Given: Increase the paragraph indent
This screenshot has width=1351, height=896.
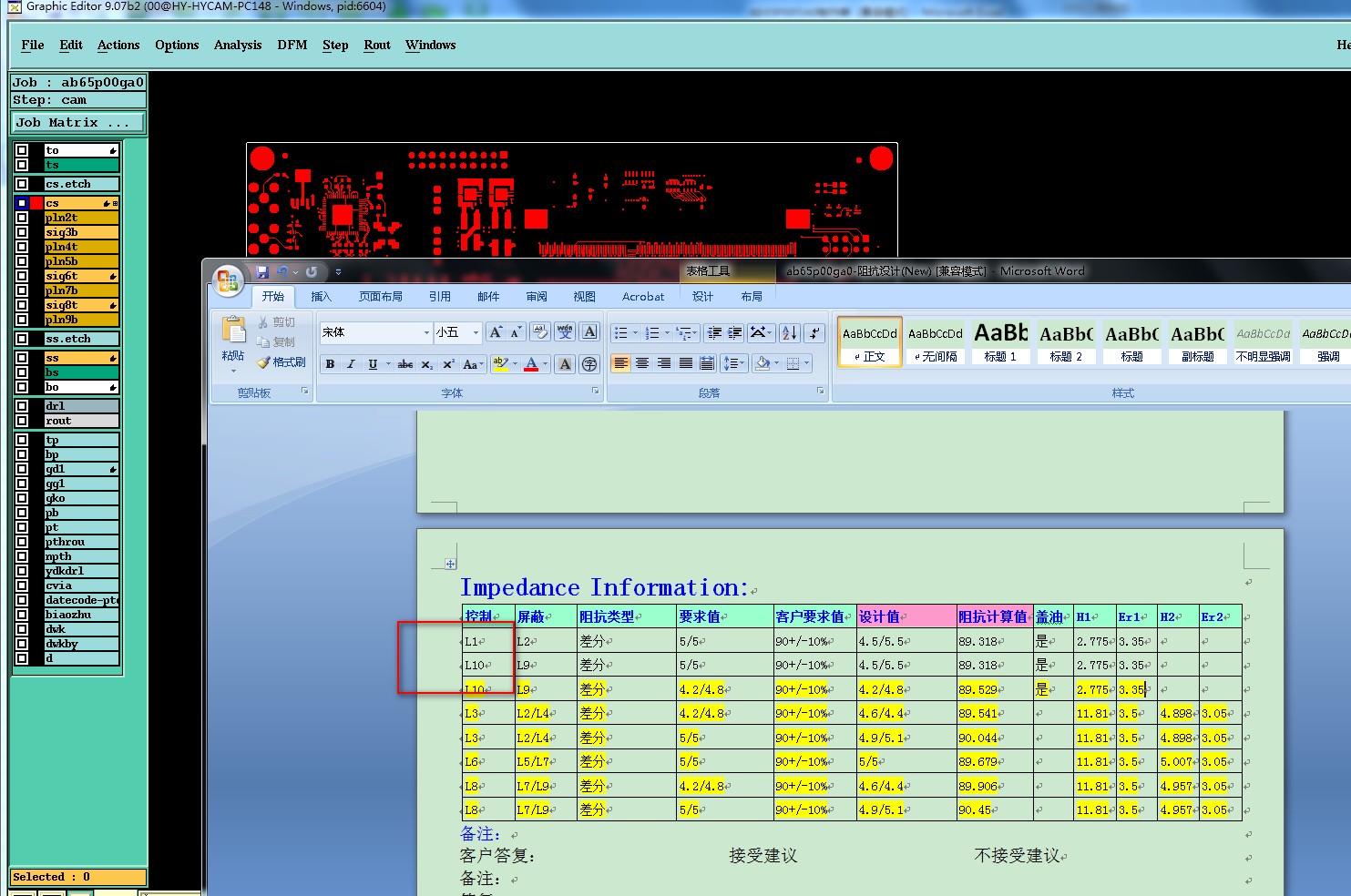Looking at the screenshot, I should (x=734, y=333).
